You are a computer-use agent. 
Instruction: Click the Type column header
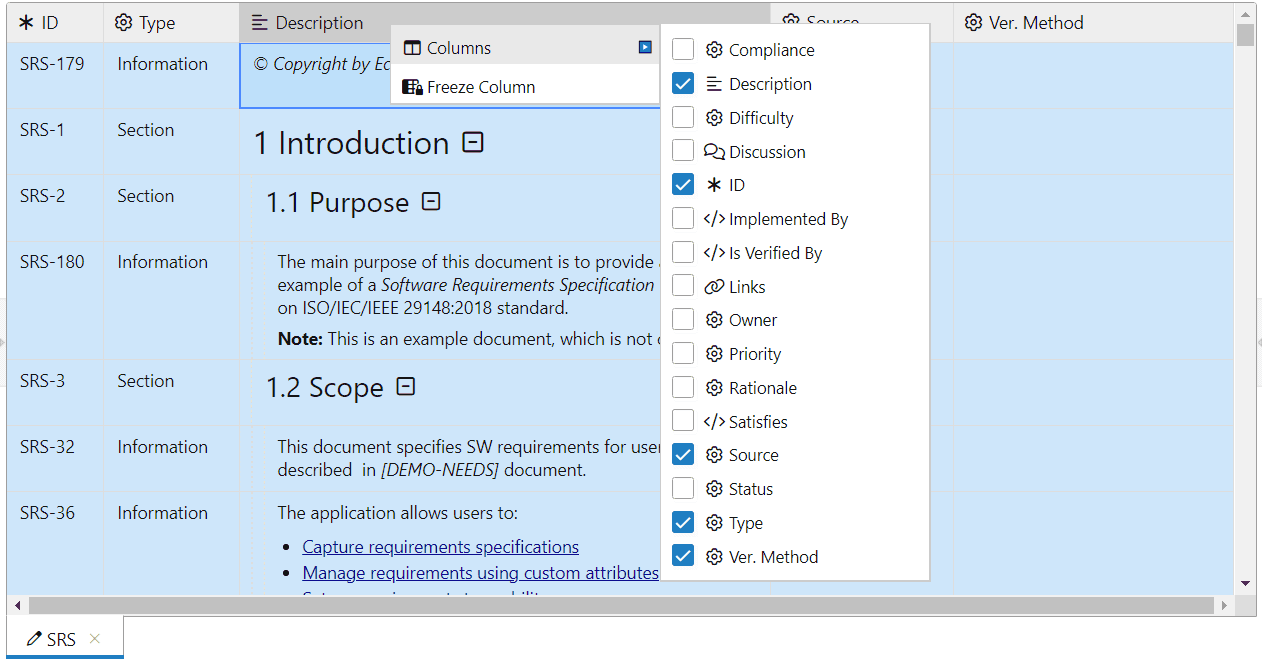click(171, 22)
